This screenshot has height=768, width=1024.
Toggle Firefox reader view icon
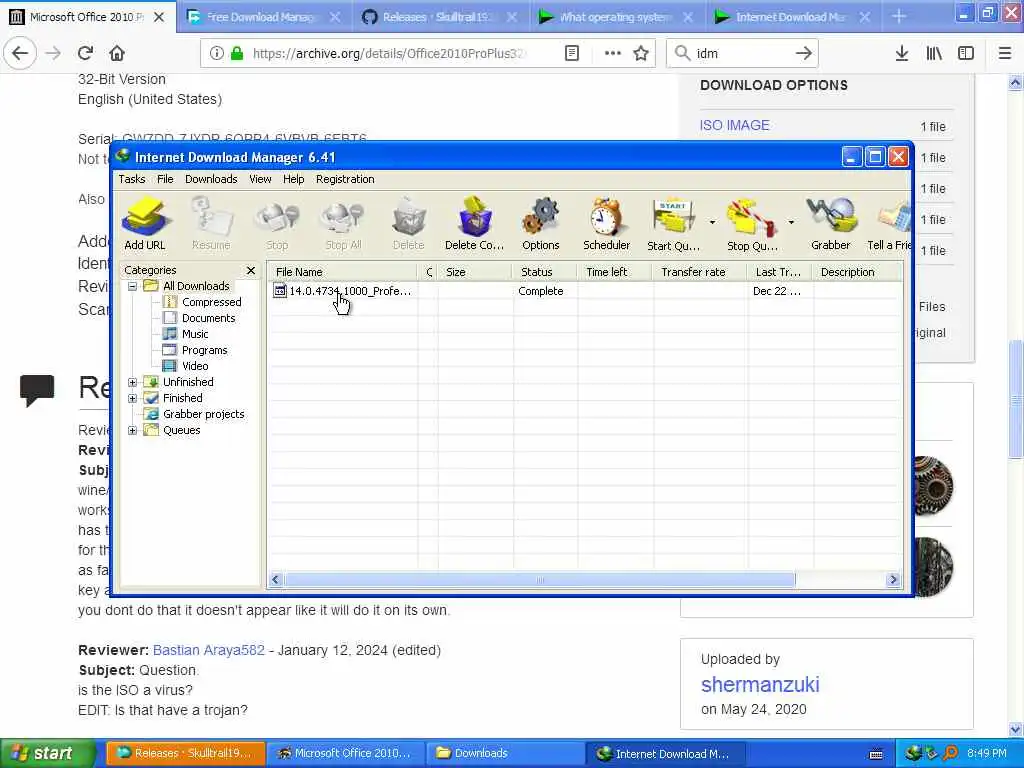pos(572,54)
